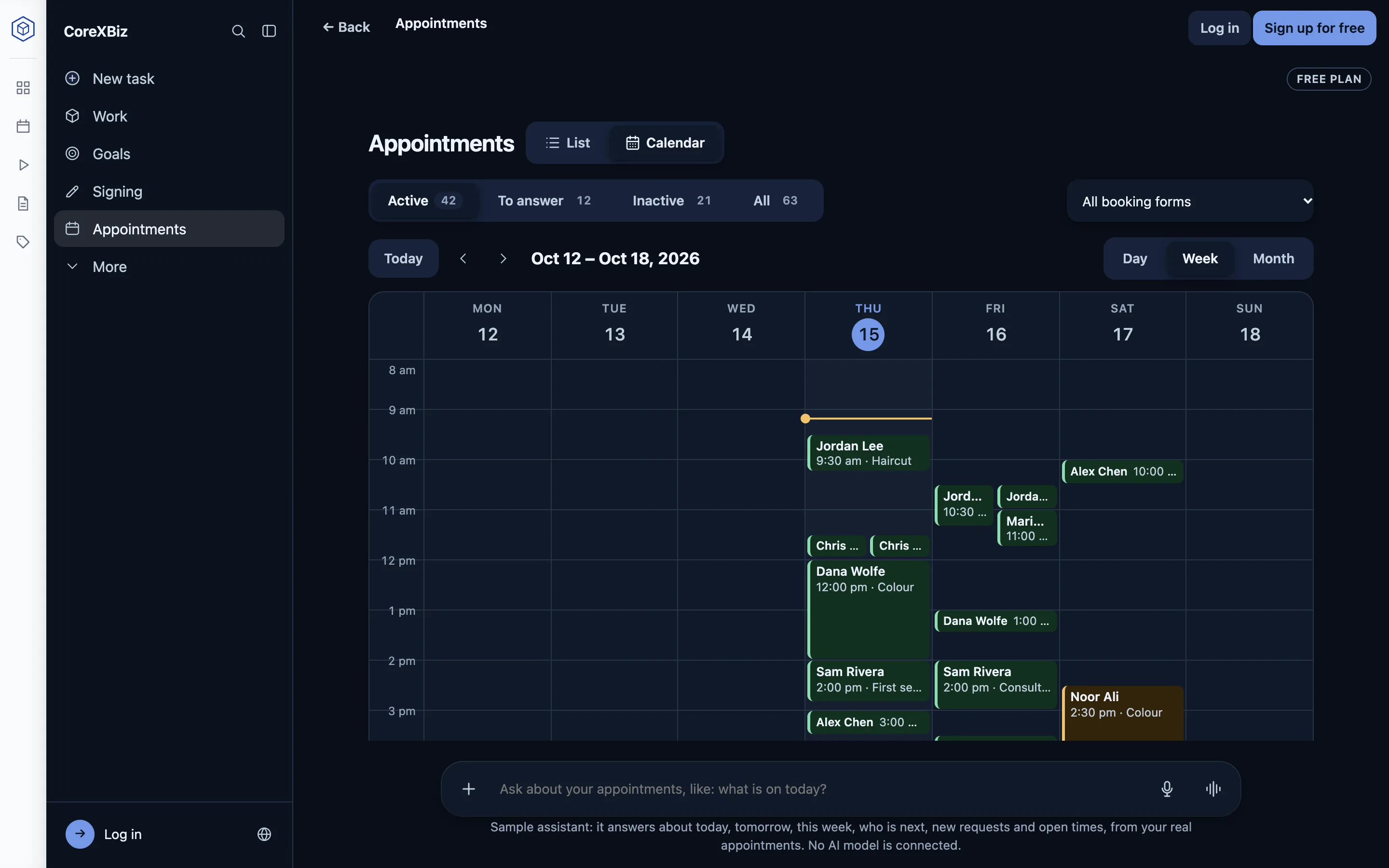Click the microphone icon in assistant bar
The width and height of the screenshot is (1389, 868).
pyautogui.click(x=1167, y=789)
